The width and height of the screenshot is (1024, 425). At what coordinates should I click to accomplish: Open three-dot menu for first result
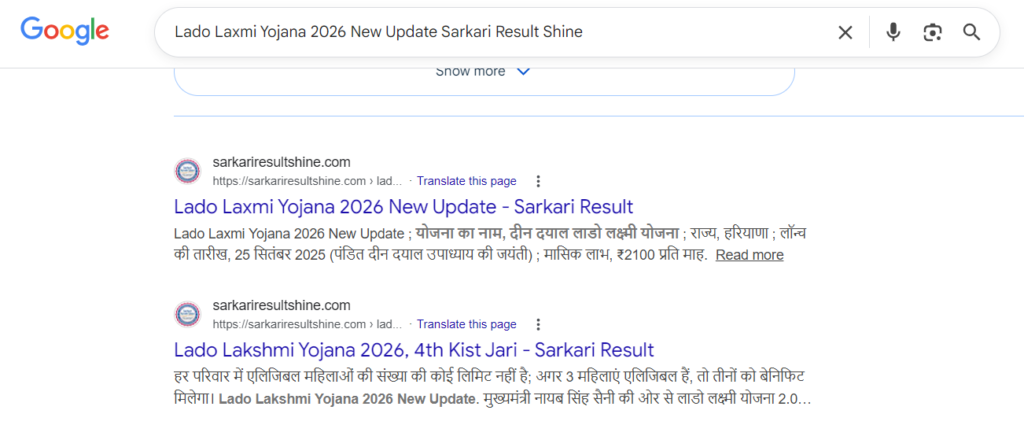coord(538,181)
